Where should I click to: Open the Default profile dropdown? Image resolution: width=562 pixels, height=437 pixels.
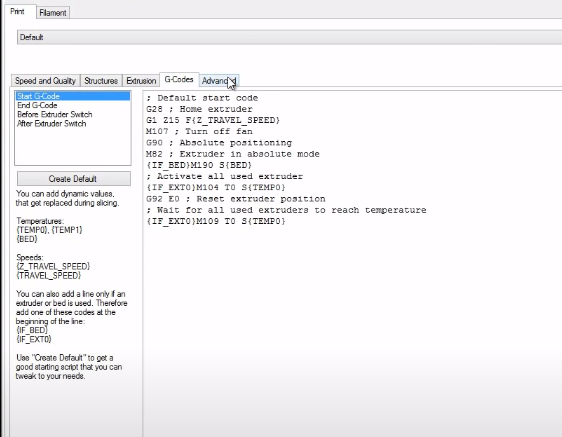click(x=289, y=37)
